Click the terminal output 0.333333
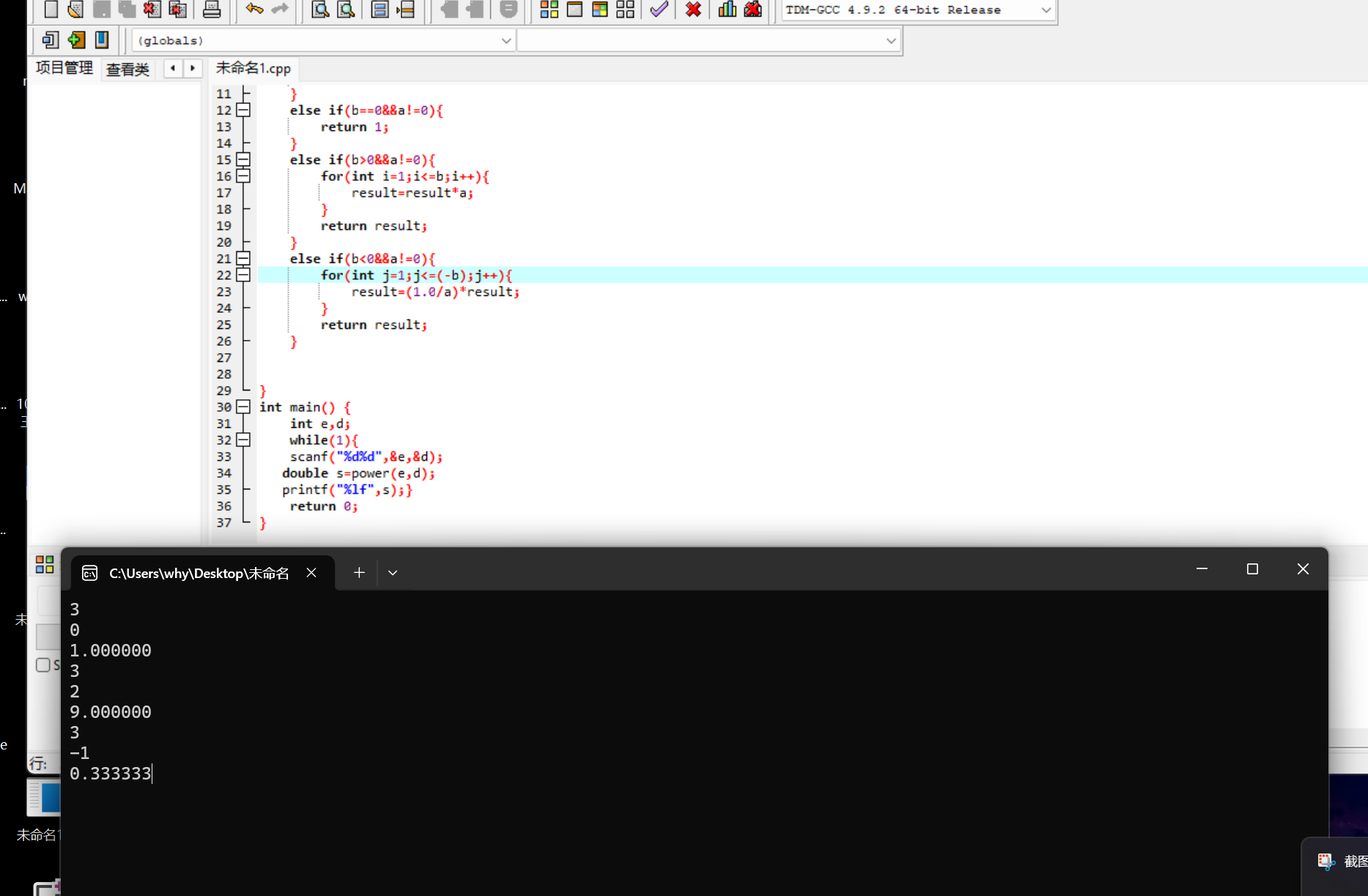The width and height of the screenshot is (1368, 896). [x=111, y=774]
